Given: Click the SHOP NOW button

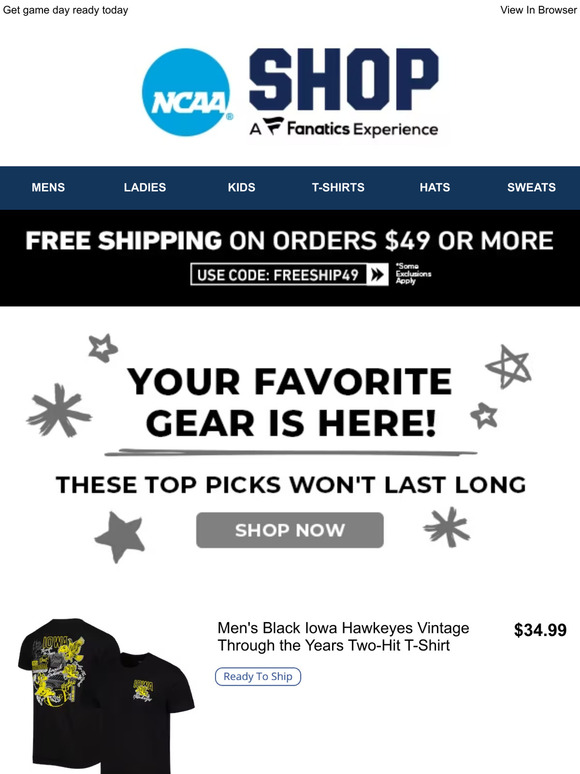Looking at the screenshot, I should pyautogui.click(x=290, y=530).
